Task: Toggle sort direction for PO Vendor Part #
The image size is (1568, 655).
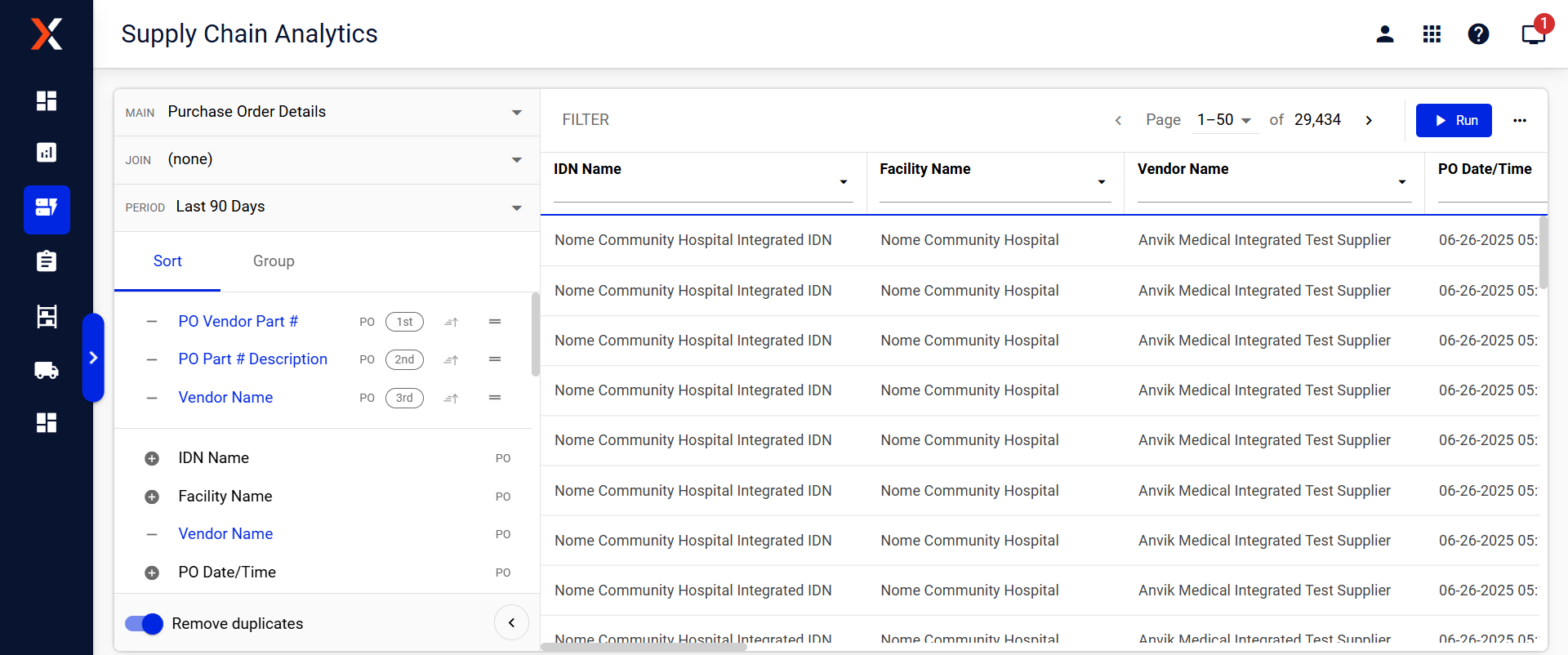Action: 451,323
